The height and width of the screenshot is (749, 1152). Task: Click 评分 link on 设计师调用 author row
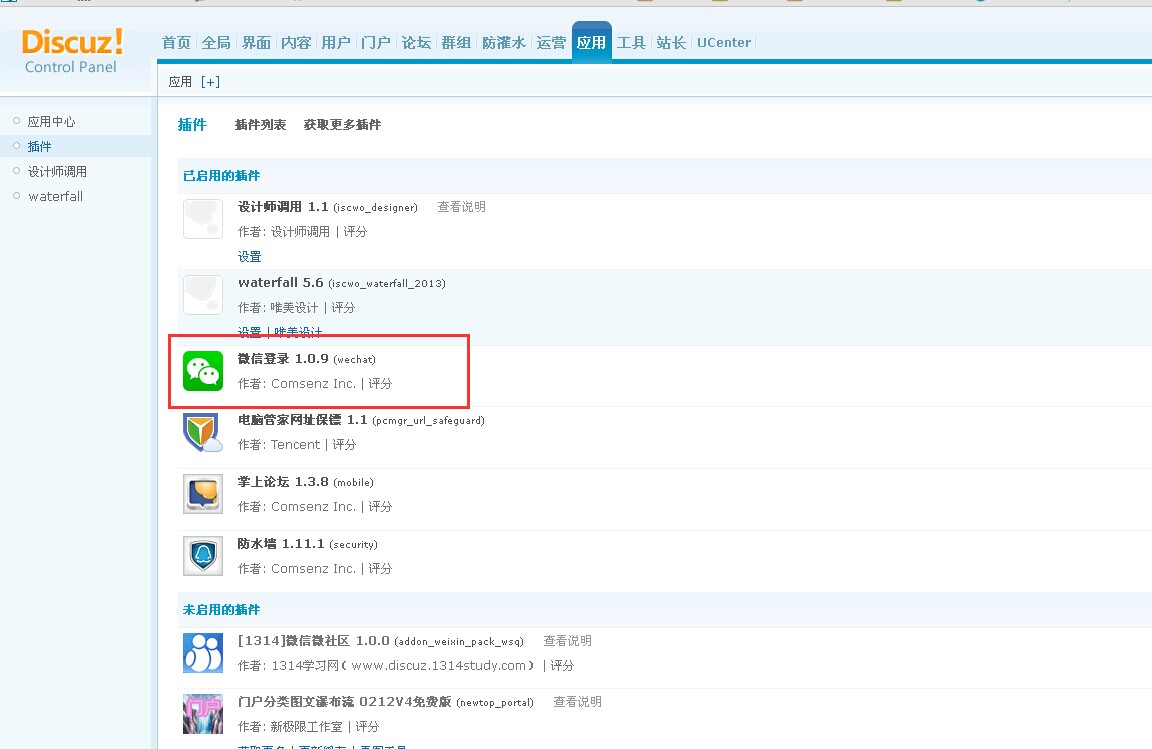355,232
